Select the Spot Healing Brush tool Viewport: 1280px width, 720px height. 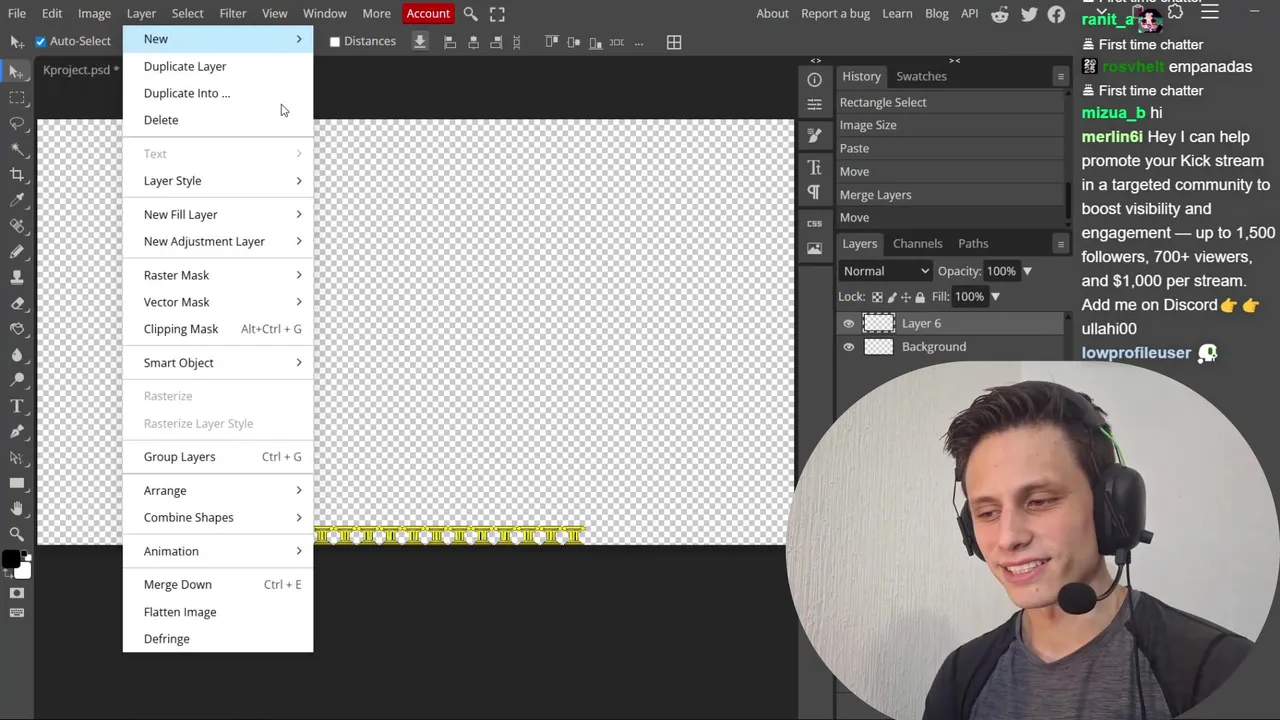click(x=17, y=226)
